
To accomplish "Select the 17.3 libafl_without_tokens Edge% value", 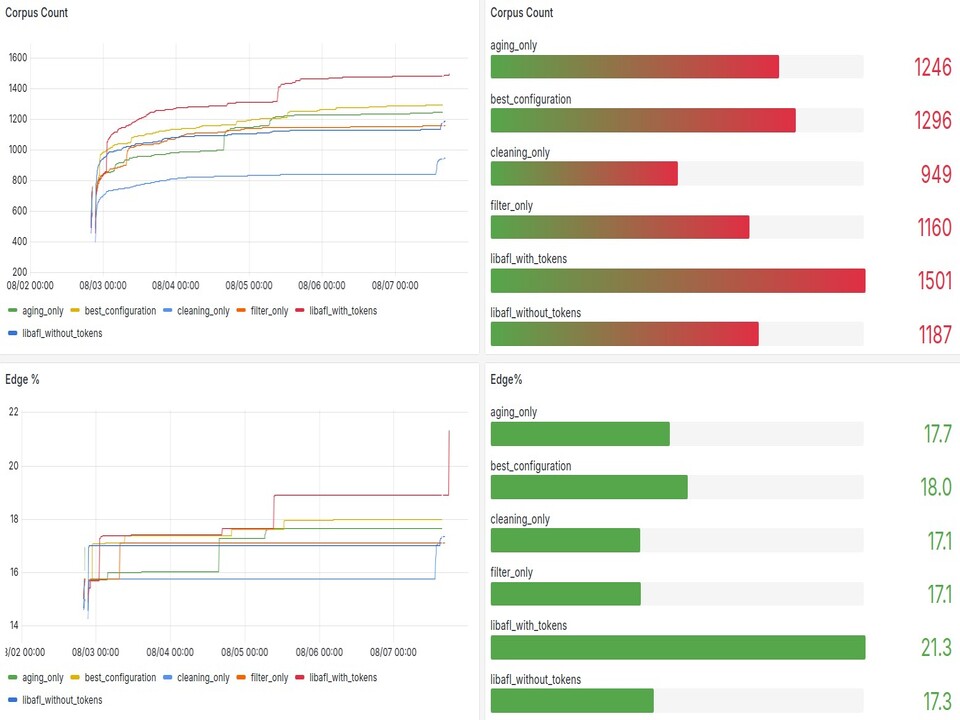I will 937,702.
